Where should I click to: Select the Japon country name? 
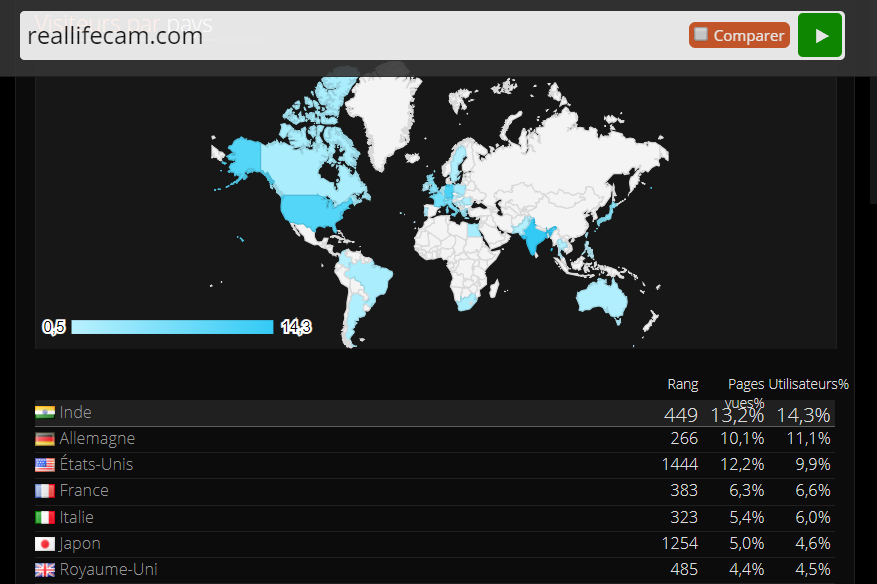[x=80, y=544]
